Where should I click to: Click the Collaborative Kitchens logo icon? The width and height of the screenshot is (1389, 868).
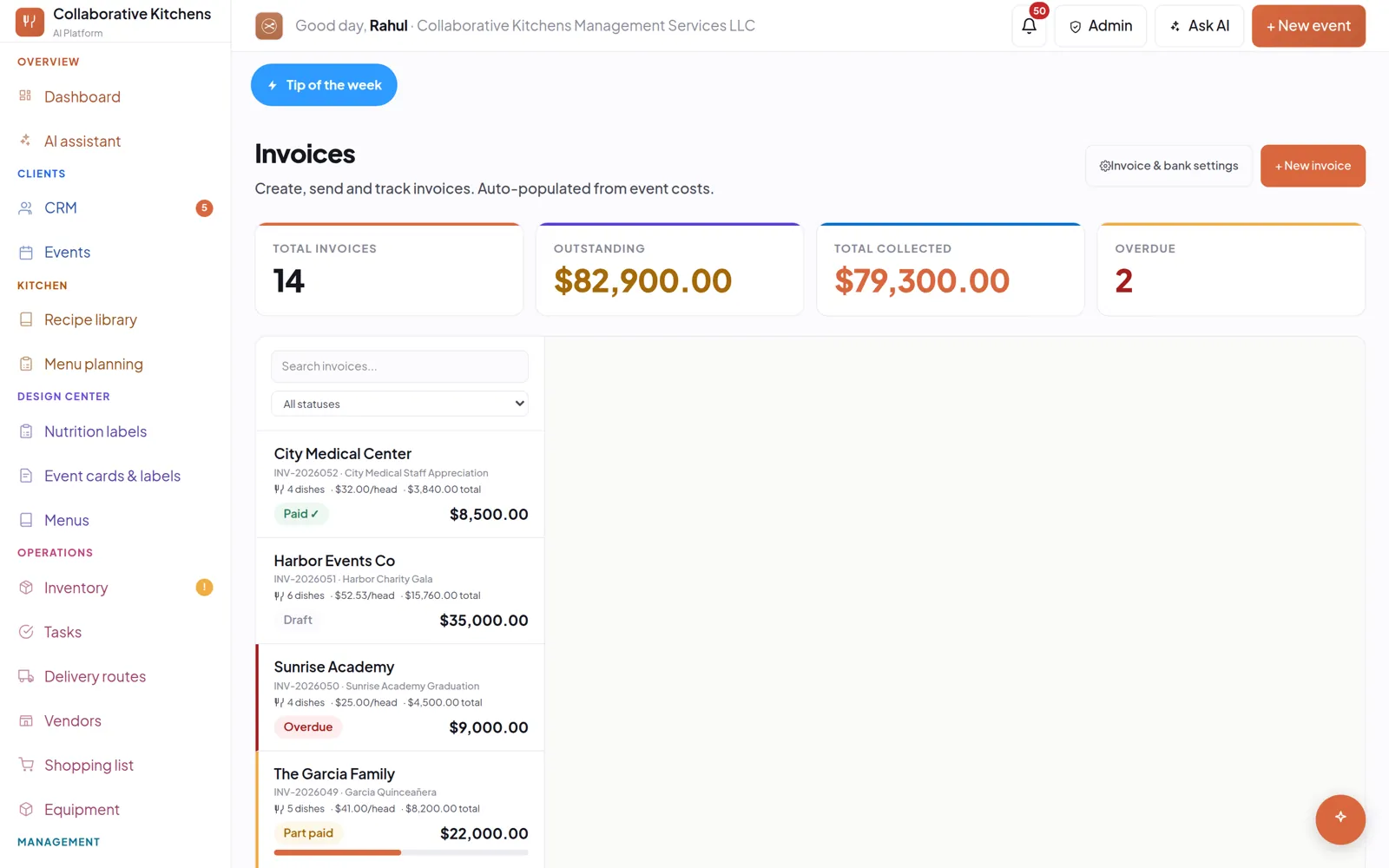[30, 22]
